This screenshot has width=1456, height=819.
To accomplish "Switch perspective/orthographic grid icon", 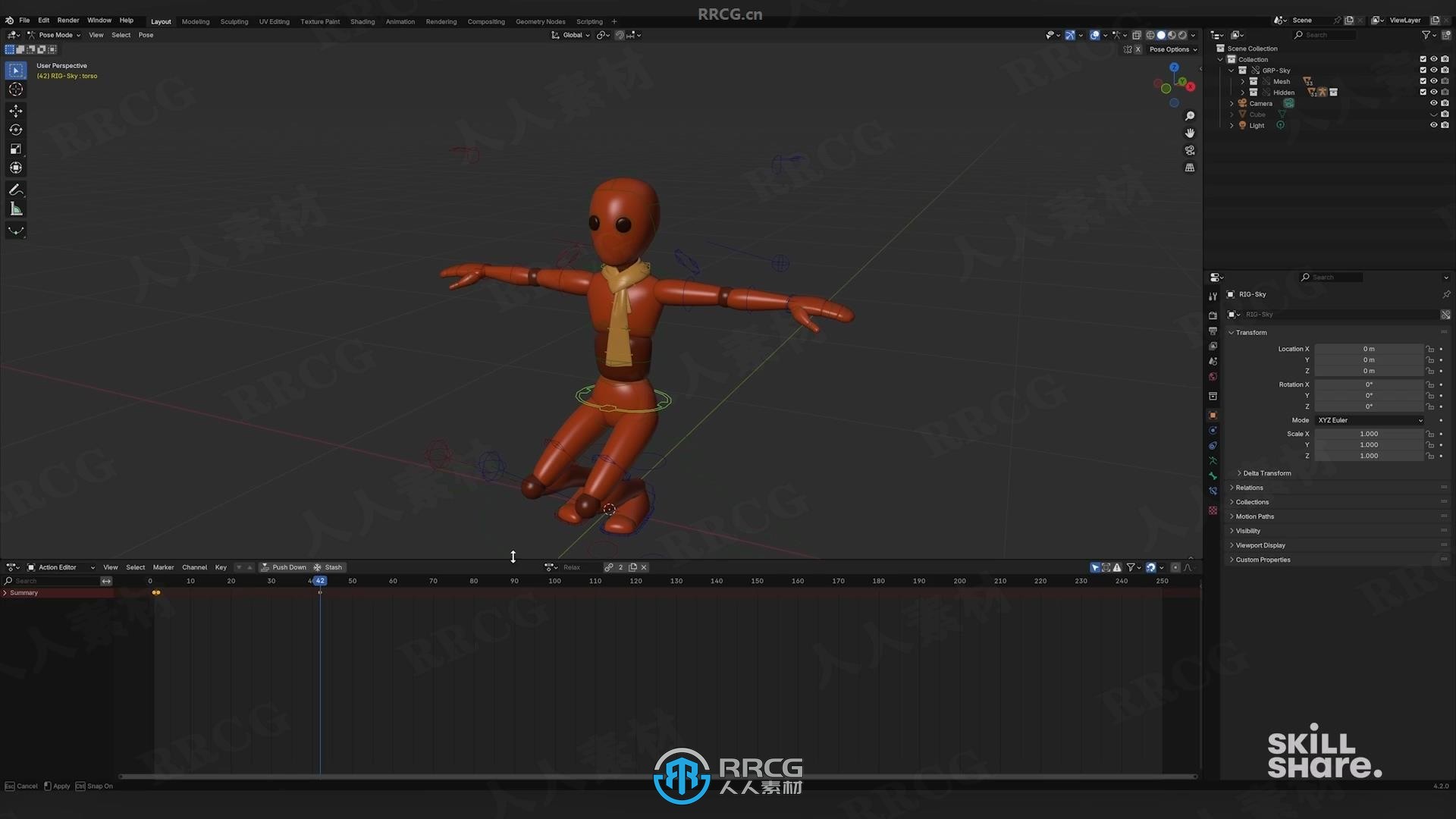I will (1190, 168).
